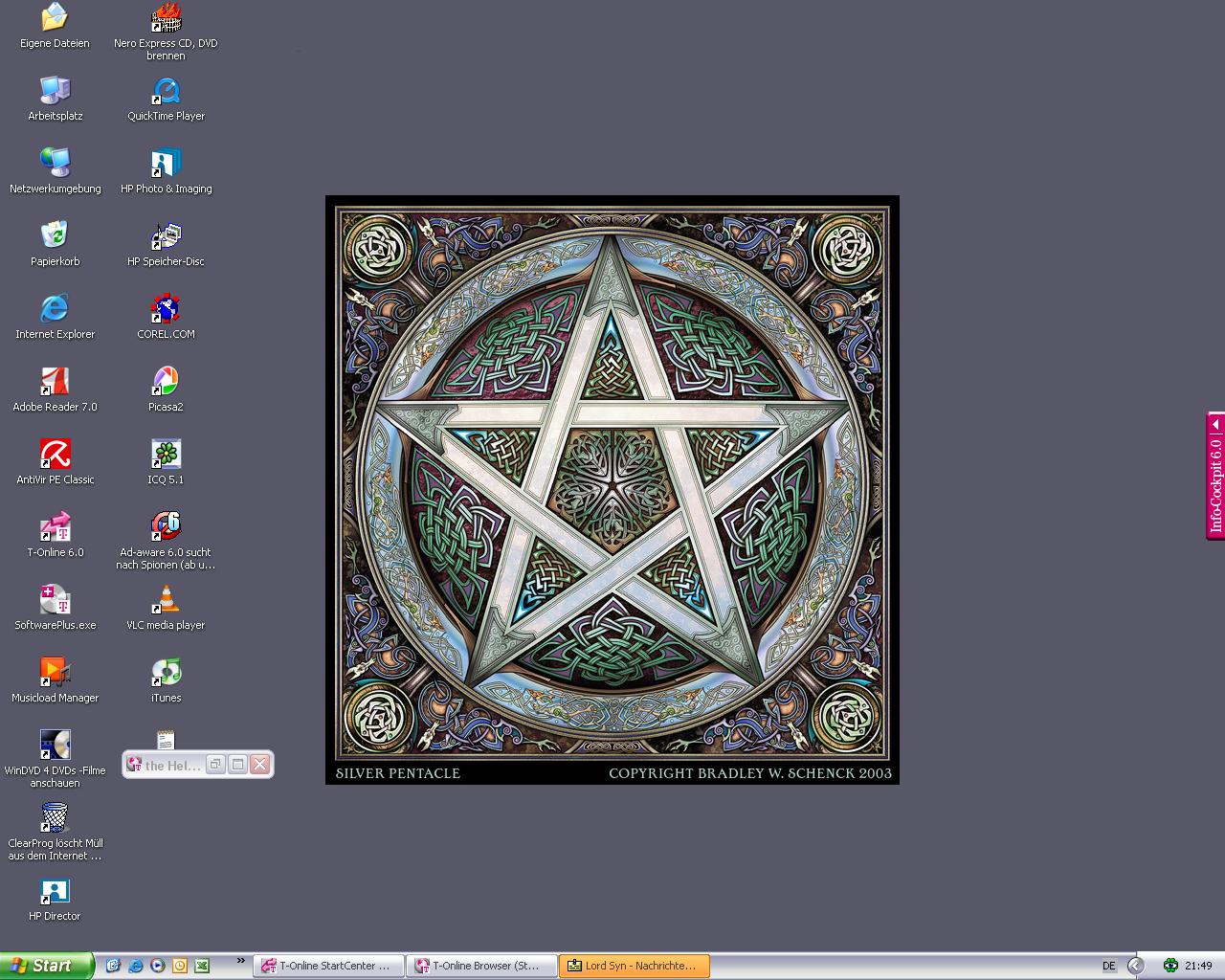
Task: Click Excel icon in Quick Launch bar
Action: coord(202,966)
